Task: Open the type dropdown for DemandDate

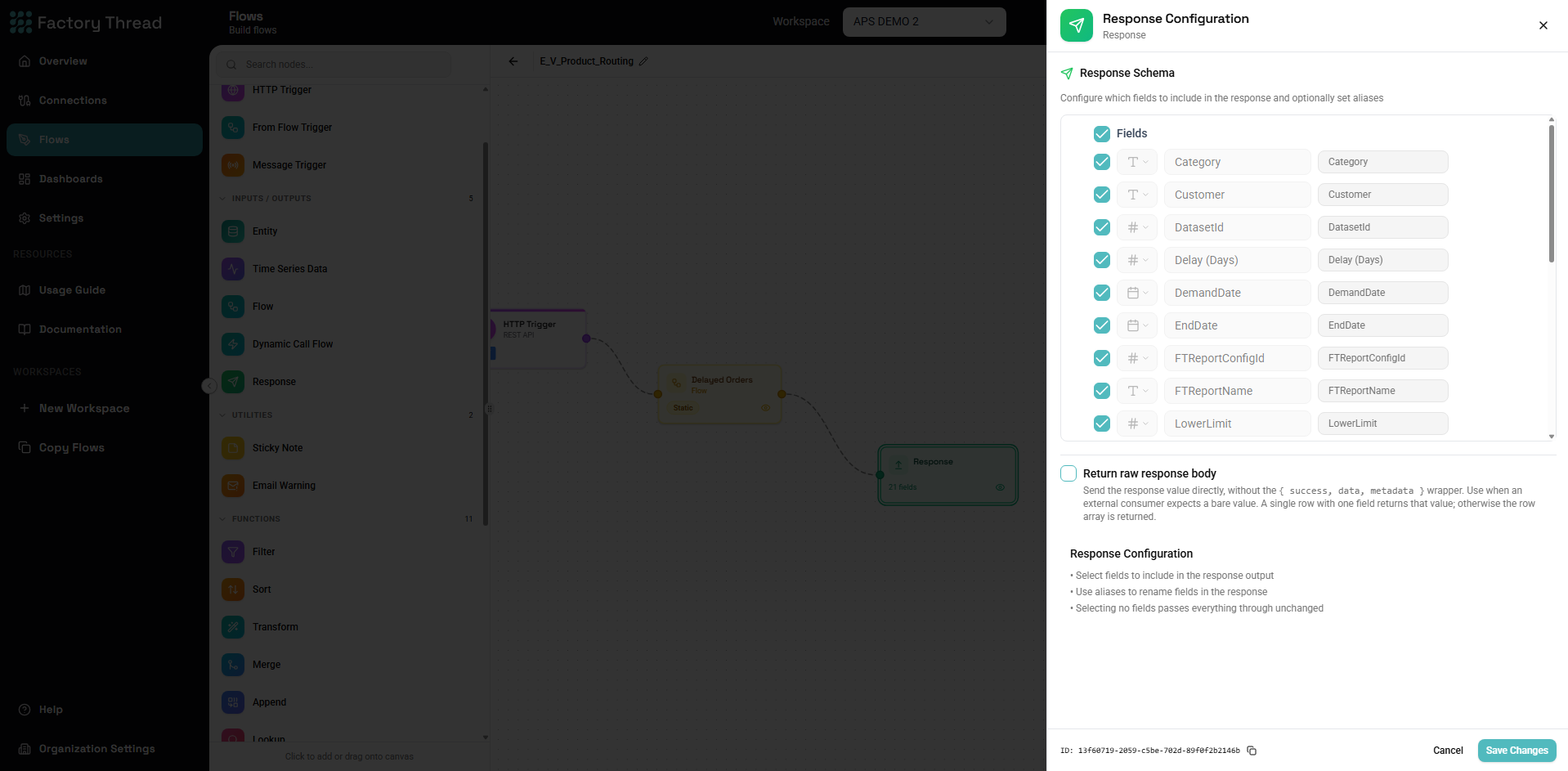Action: tap(1137, 293)
